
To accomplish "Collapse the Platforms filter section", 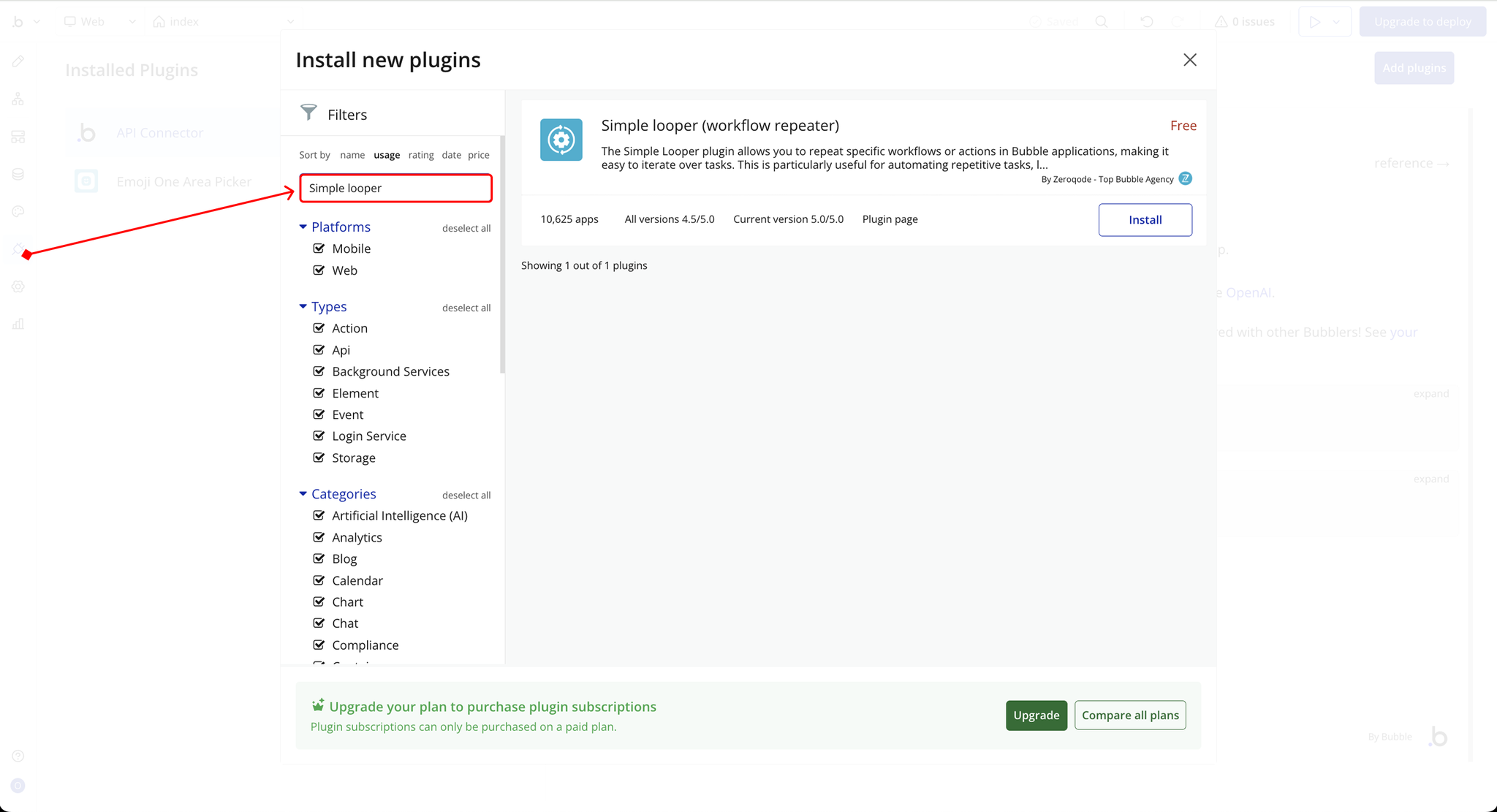I will (x=303, y=227).
